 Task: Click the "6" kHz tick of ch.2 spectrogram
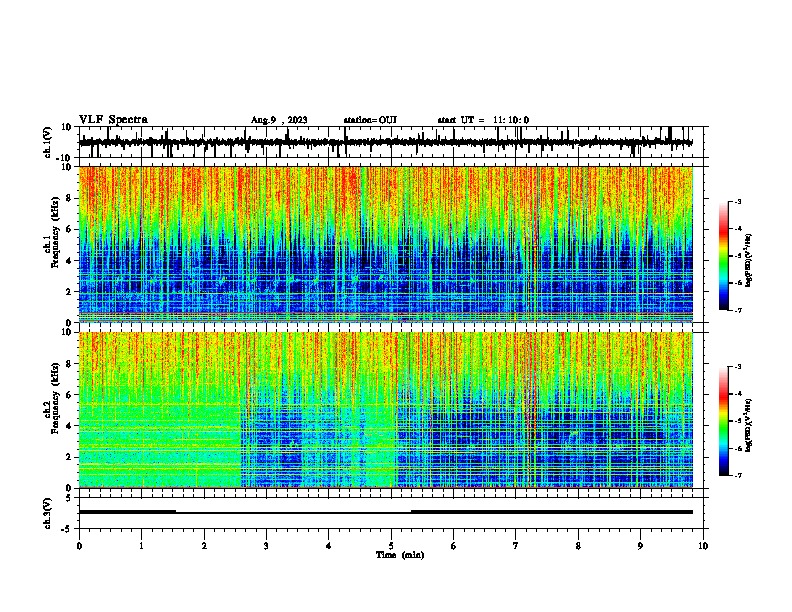click(69, 395)
